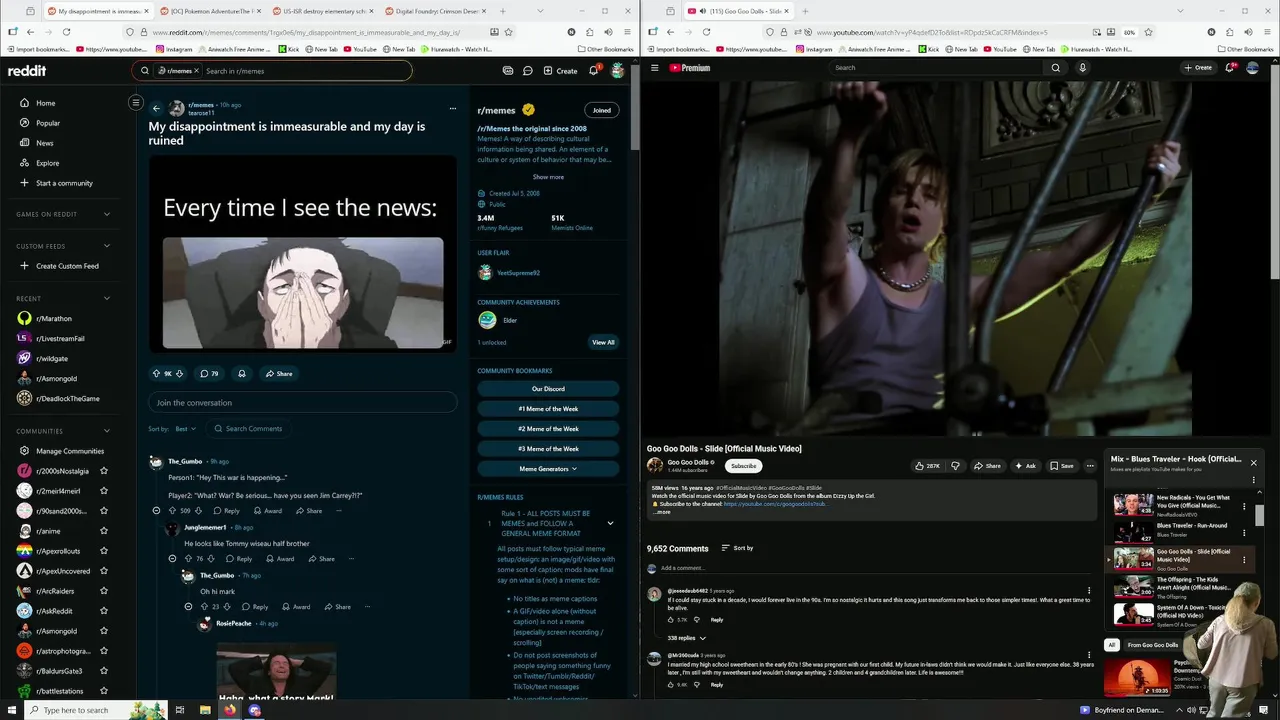The height and width of the screenshot is (720, 1280).
Task: Open options for Blues Traveler Run-Around playlist item
Action: (1244, 533)
